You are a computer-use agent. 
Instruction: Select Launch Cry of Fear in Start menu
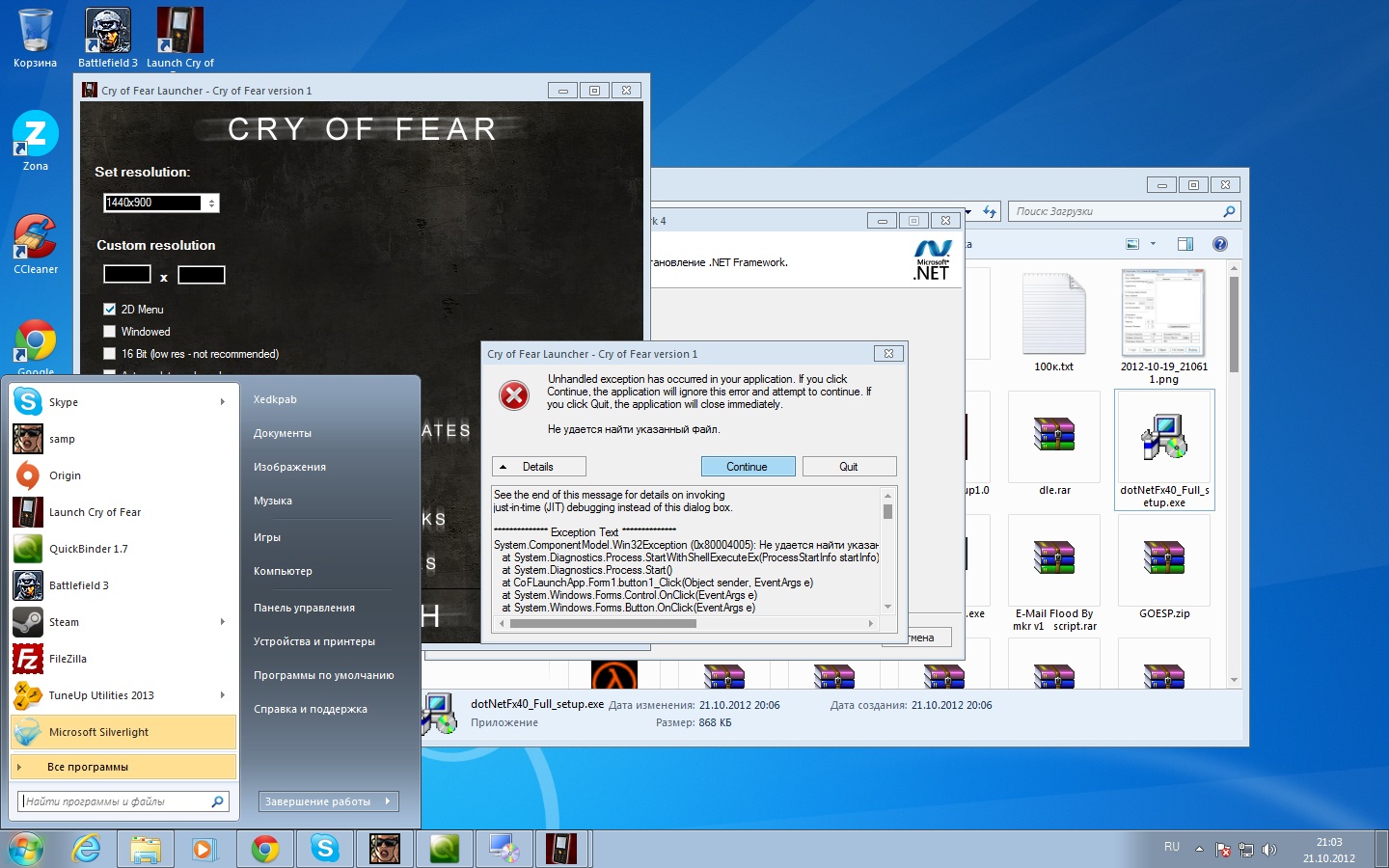(x=122, y=512)
